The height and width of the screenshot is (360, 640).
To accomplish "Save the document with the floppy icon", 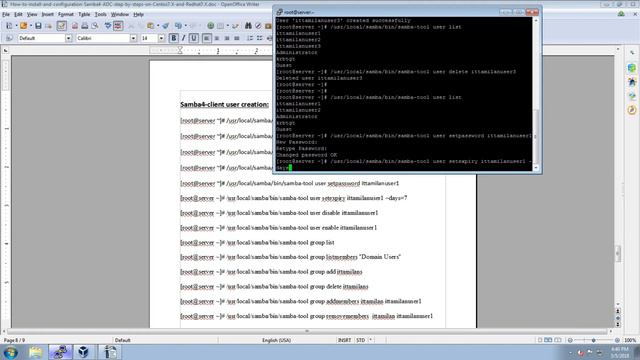I will (38, 26).
